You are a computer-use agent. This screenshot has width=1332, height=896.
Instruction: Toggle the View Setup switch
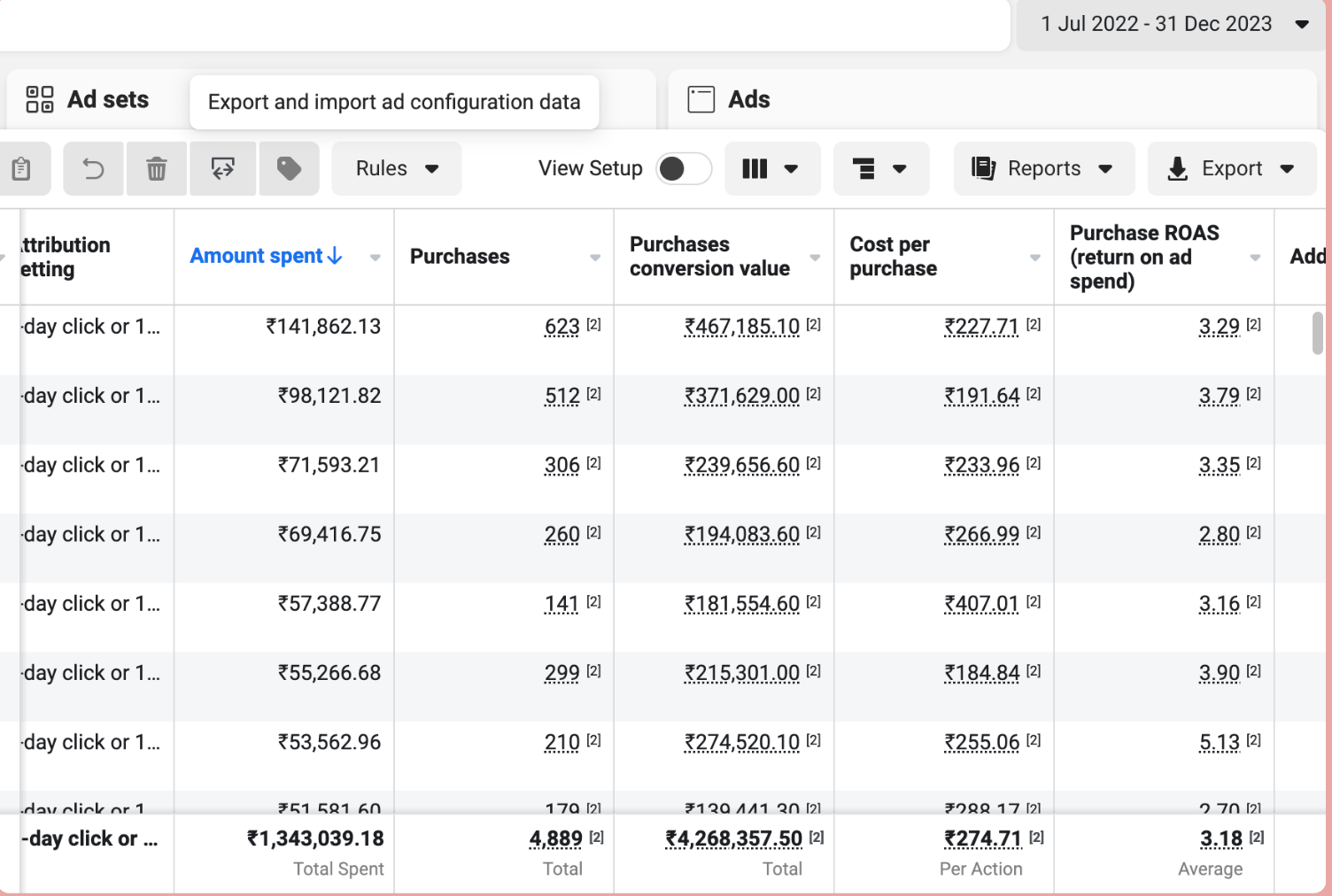click(683, 168)
